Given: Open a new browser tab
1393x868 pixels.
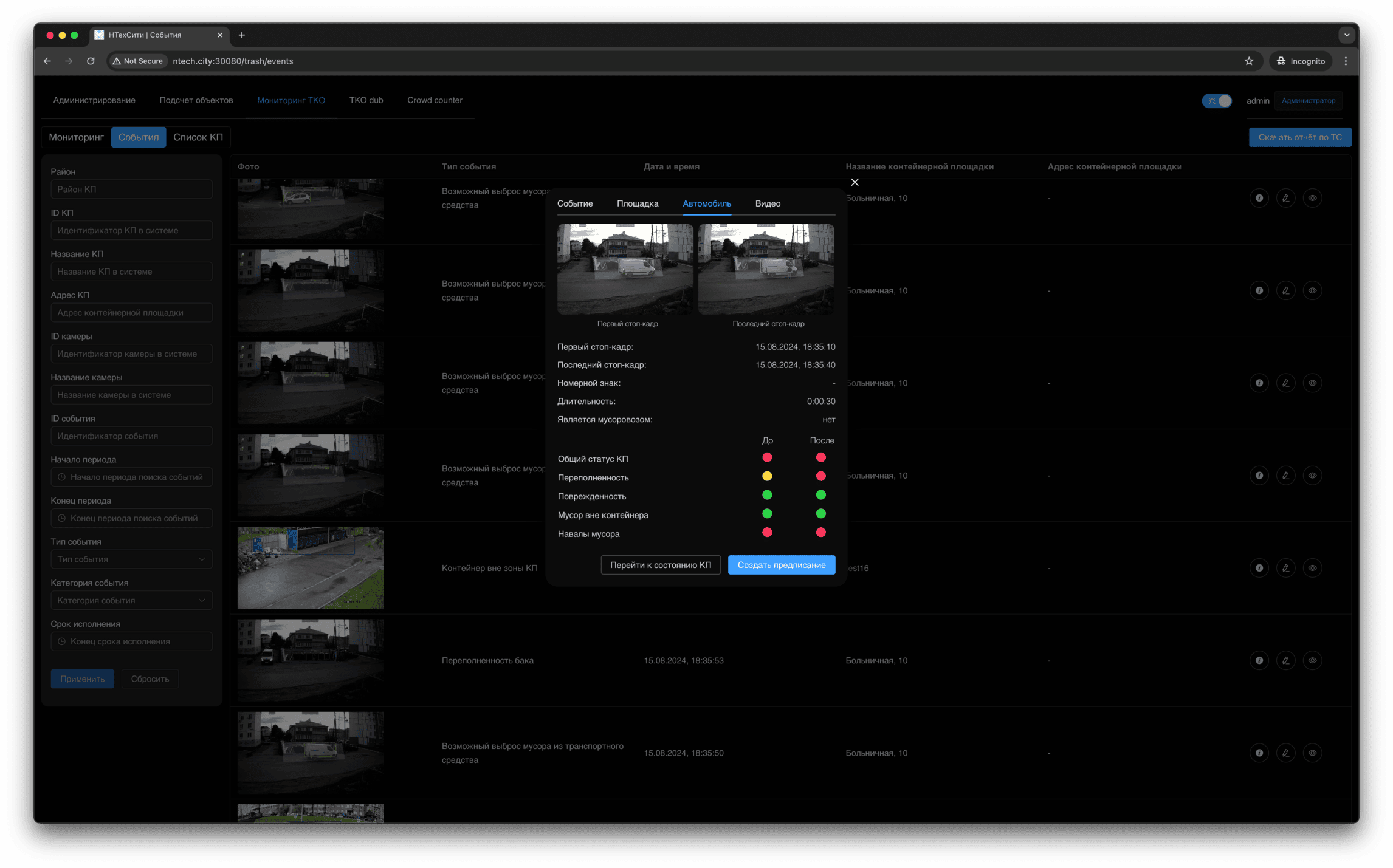Looking at the screenshot, I should pos(242,35).
